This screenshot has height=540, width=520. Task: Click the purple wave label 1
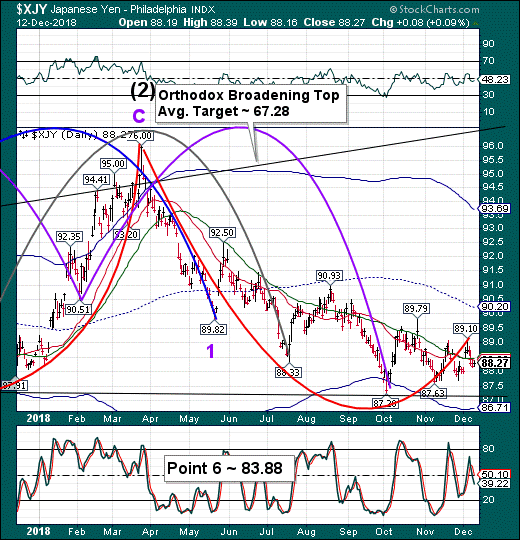[210, 351]
